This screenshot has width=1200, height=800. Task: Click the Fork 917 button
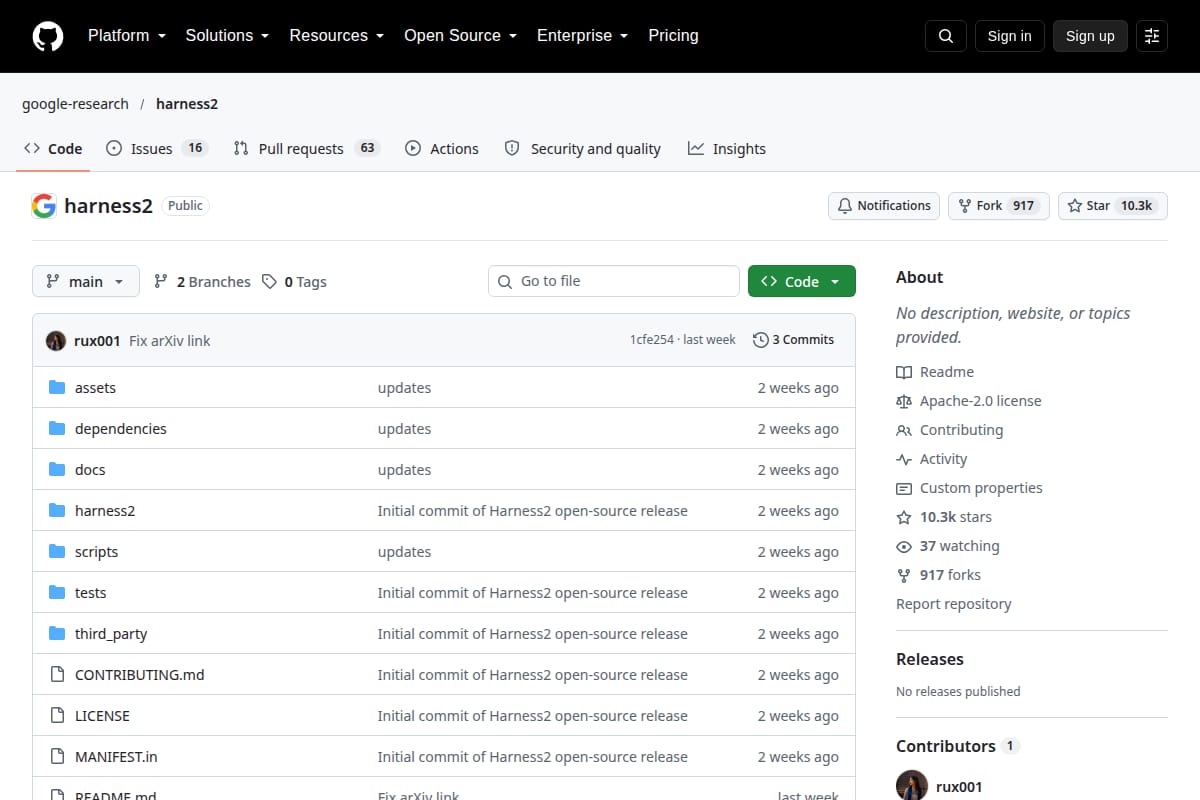click(999, 206)
